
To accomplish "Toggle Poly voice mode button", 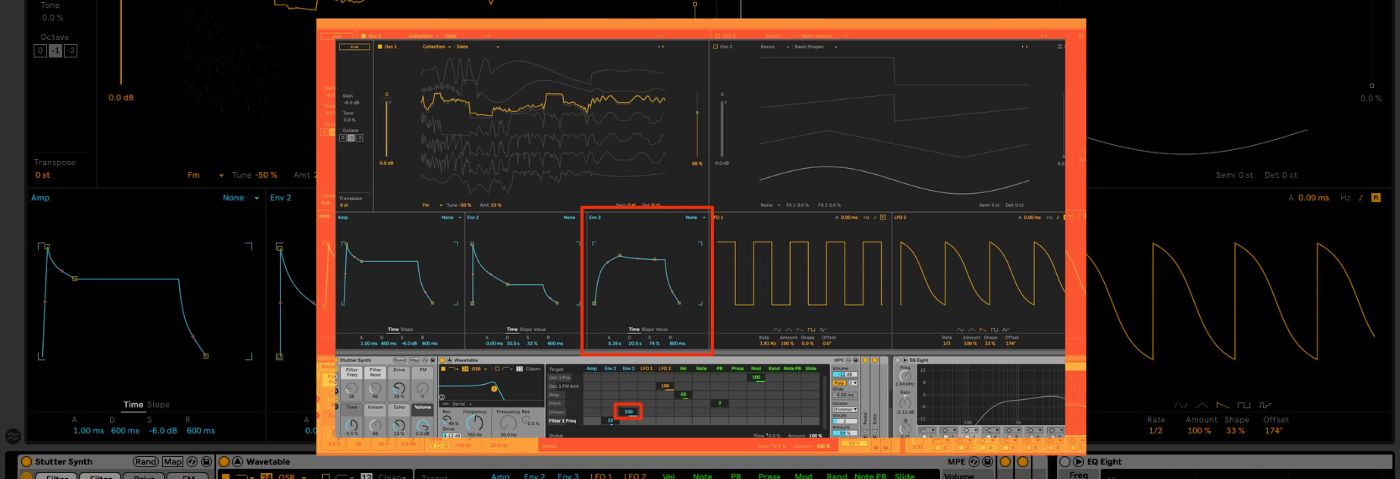I will tap(839, 383).
